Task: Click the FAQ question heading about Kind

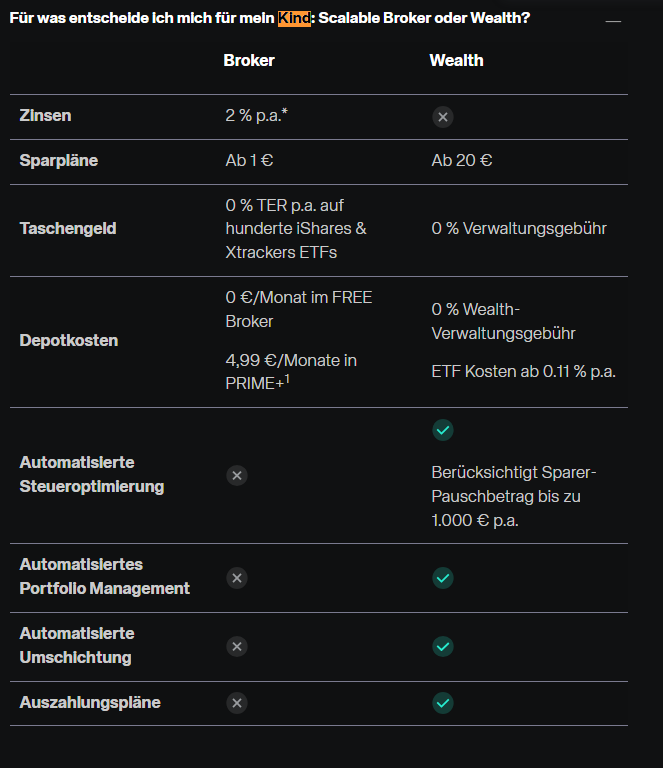Action: [270, 18]
